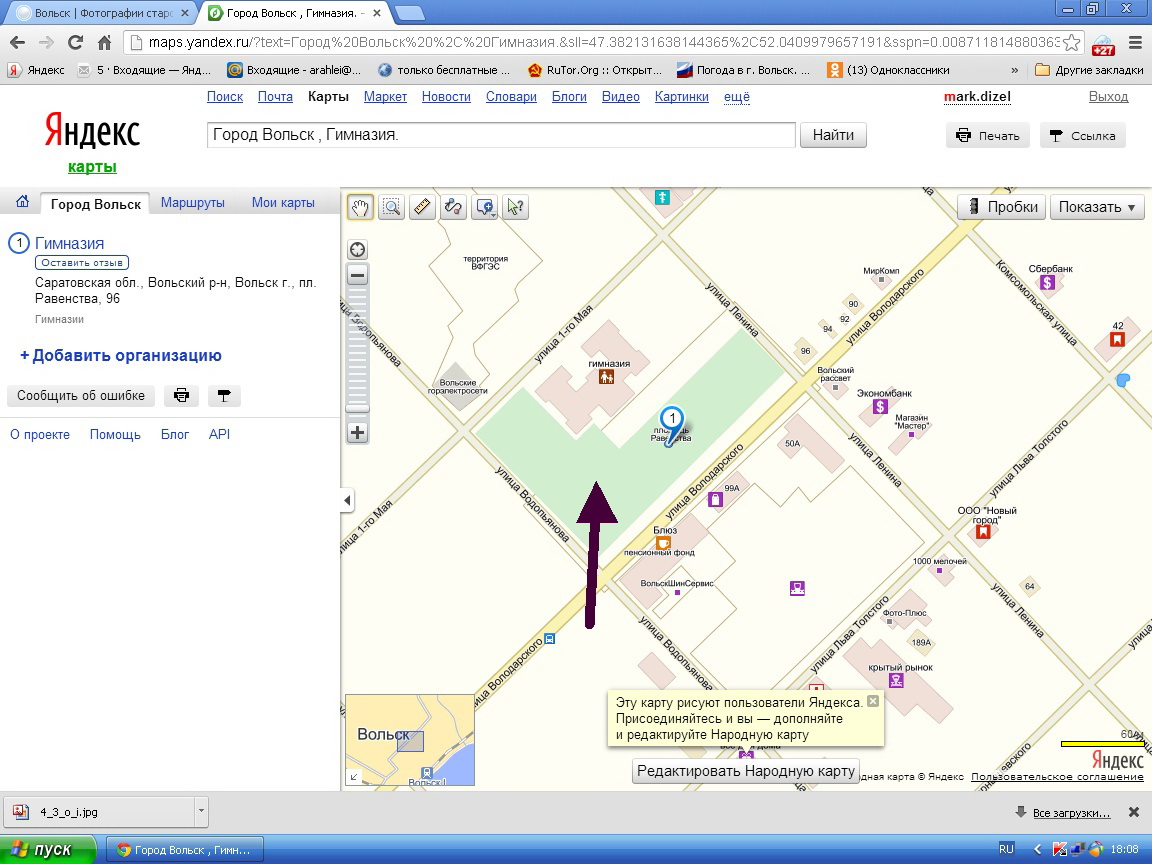Click the map info pointer tool
The width and height of the screenshot is (1152, 864).
[x=515, y=207]
